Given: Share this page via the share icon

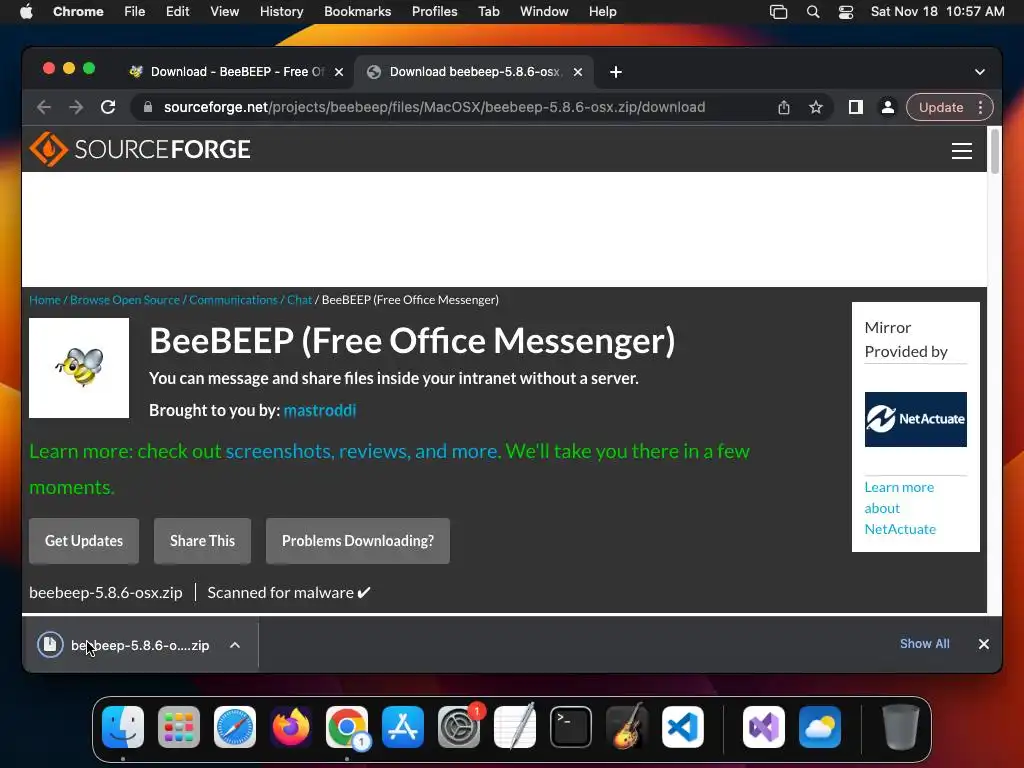Looking at the screenshot, I should [784, 107].
